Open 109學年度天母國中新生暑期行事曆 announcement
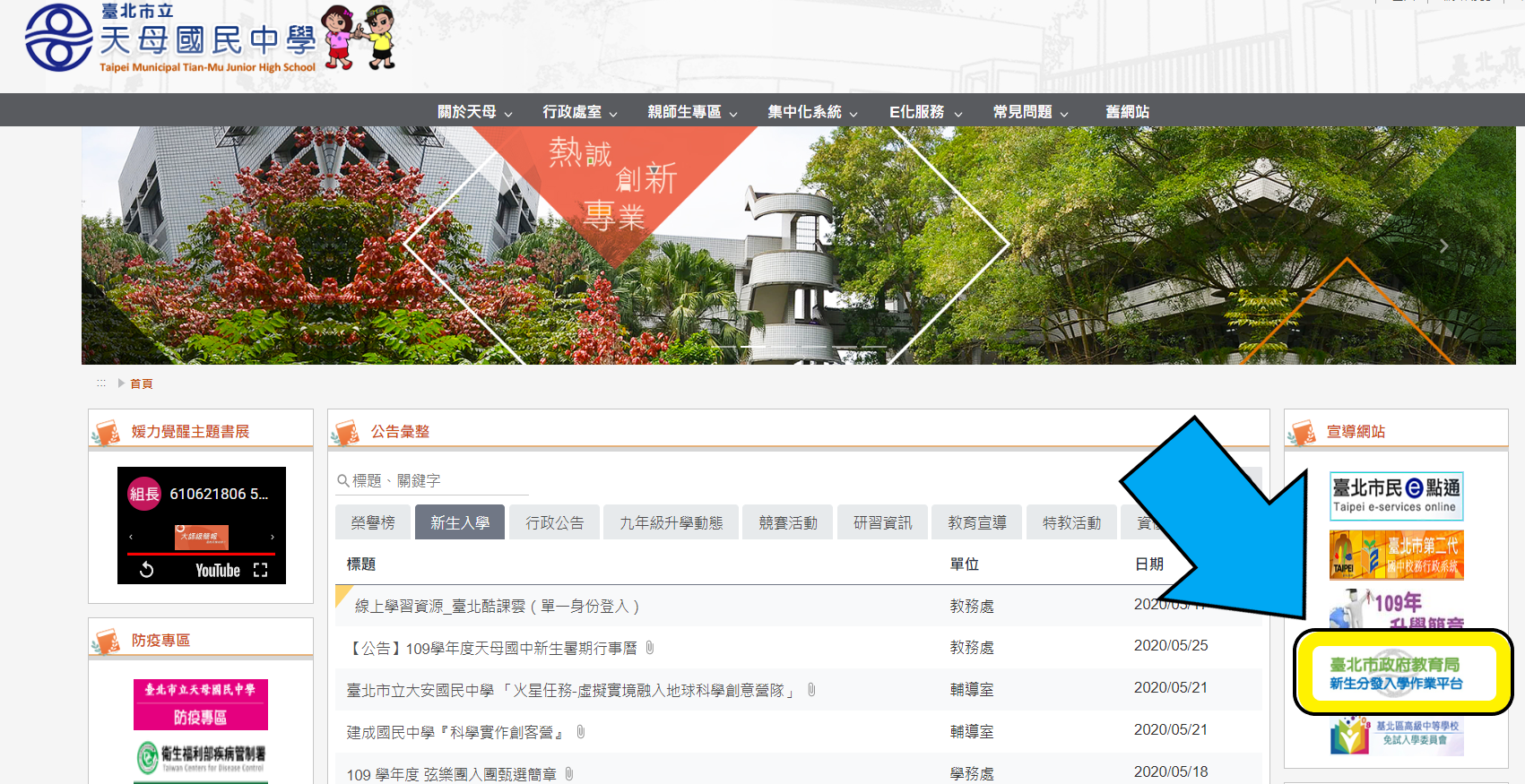This screenshot has height=784, width=1525. [x=492, y=648]
